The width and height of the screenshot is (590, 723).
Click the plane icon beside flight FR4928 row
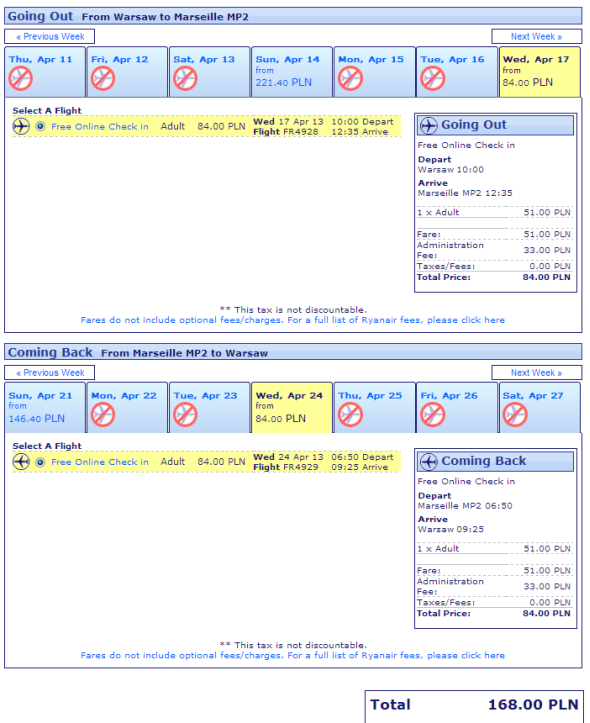[21, 126]
